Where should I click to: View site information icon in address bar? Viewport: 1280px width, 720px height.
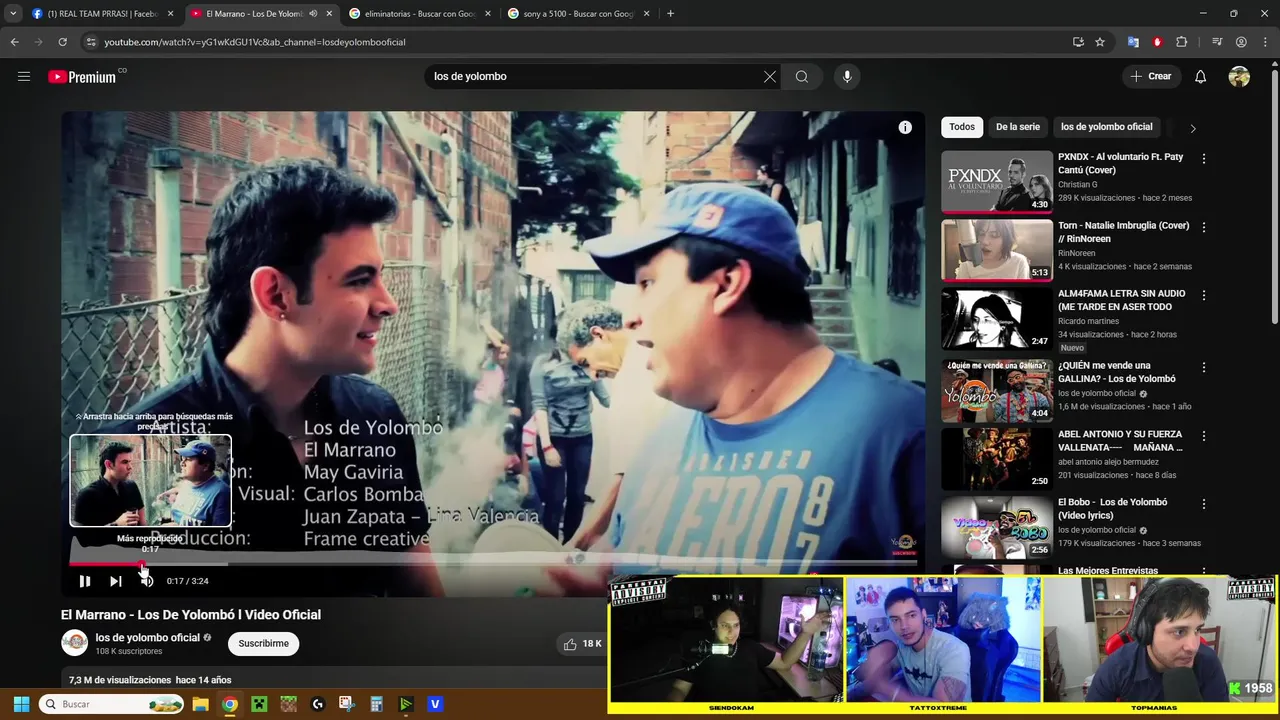coord(91,42)
